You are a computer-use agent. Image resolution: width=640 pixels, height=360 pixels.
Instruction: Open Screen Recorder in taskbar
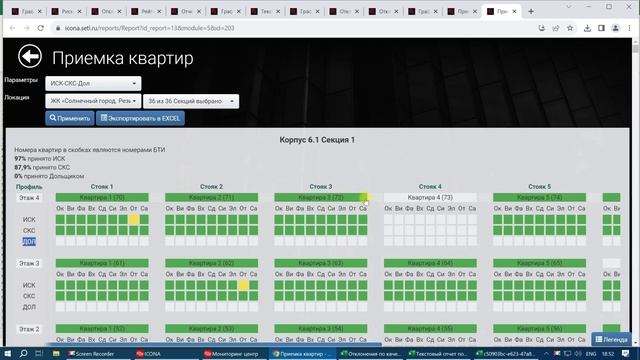pos(91,353)
